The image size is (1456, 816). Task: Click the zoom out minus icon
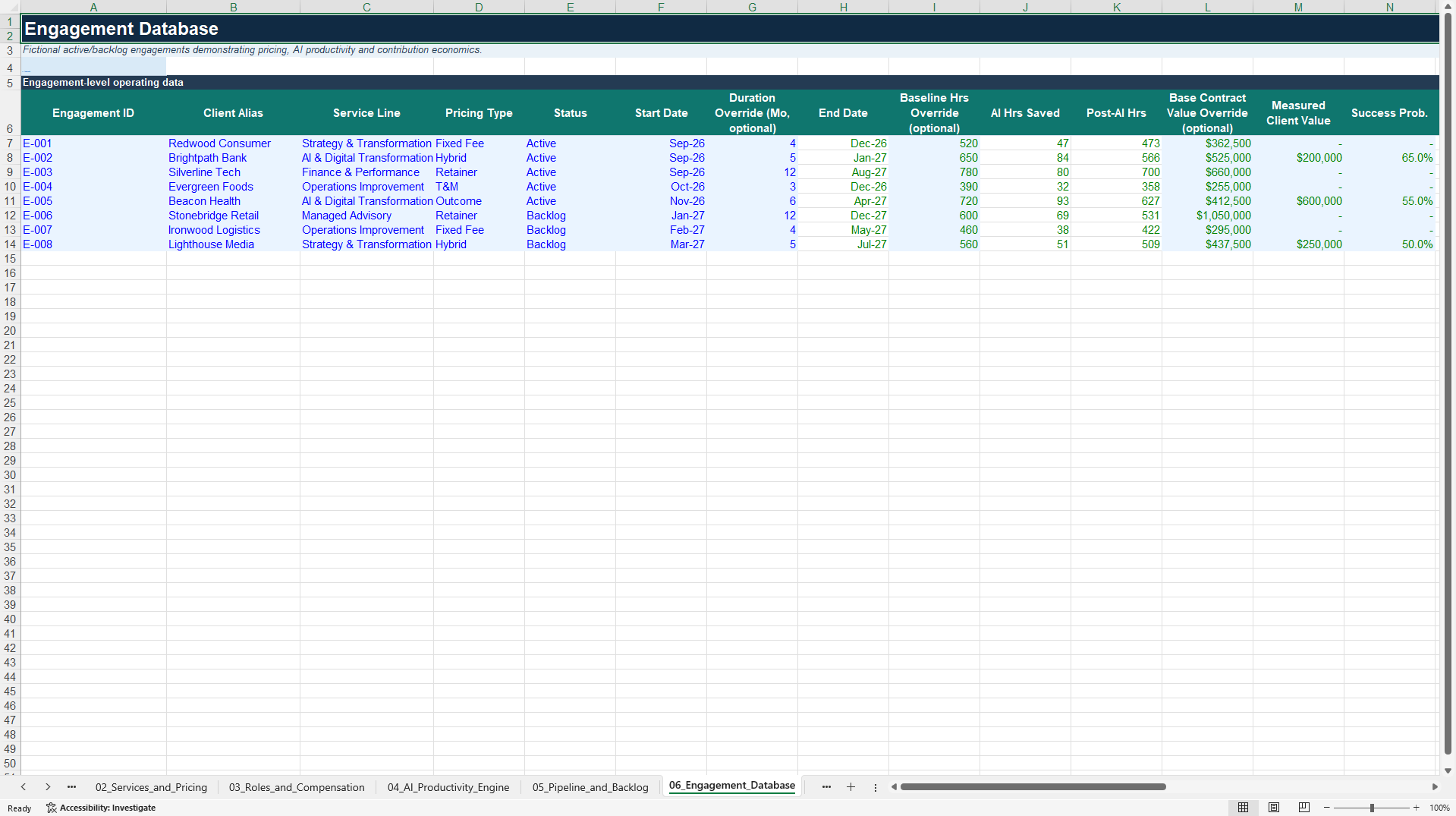coord(1327,808)
